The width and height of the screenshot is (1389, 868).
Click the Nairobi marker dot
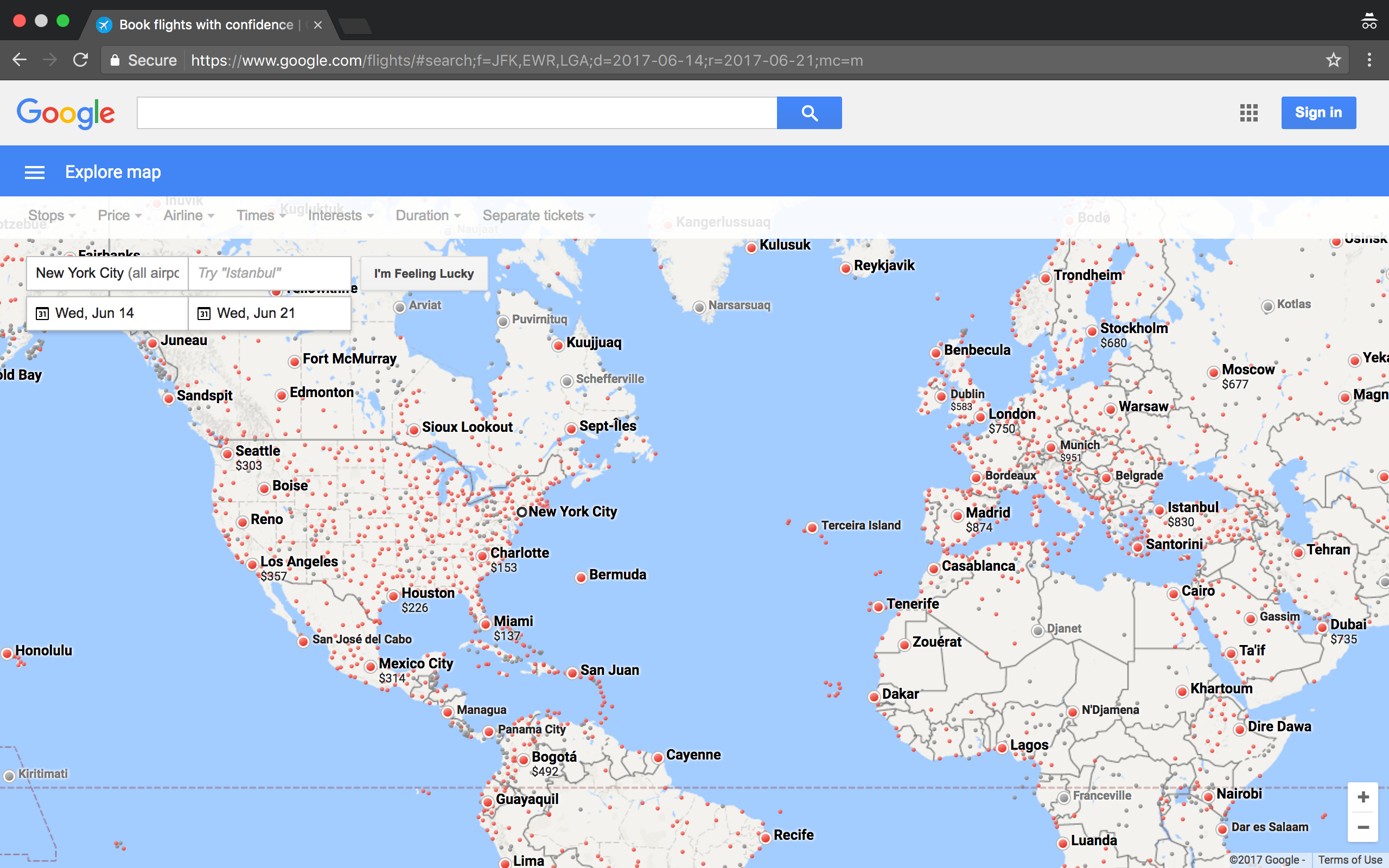(x=1208, y=796)
